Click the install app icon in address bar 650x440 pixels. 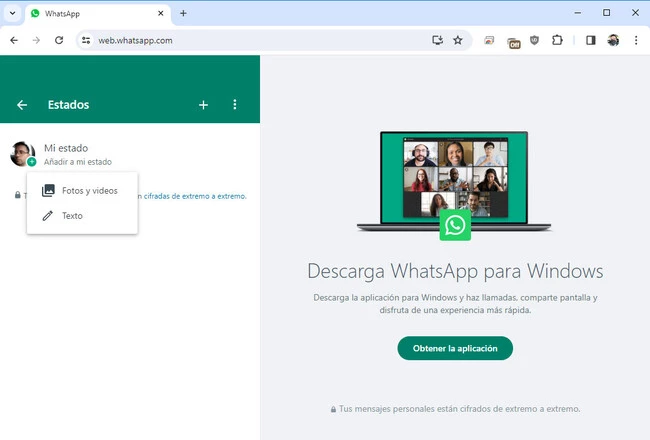pyautogui.click(x=437, y=40)
